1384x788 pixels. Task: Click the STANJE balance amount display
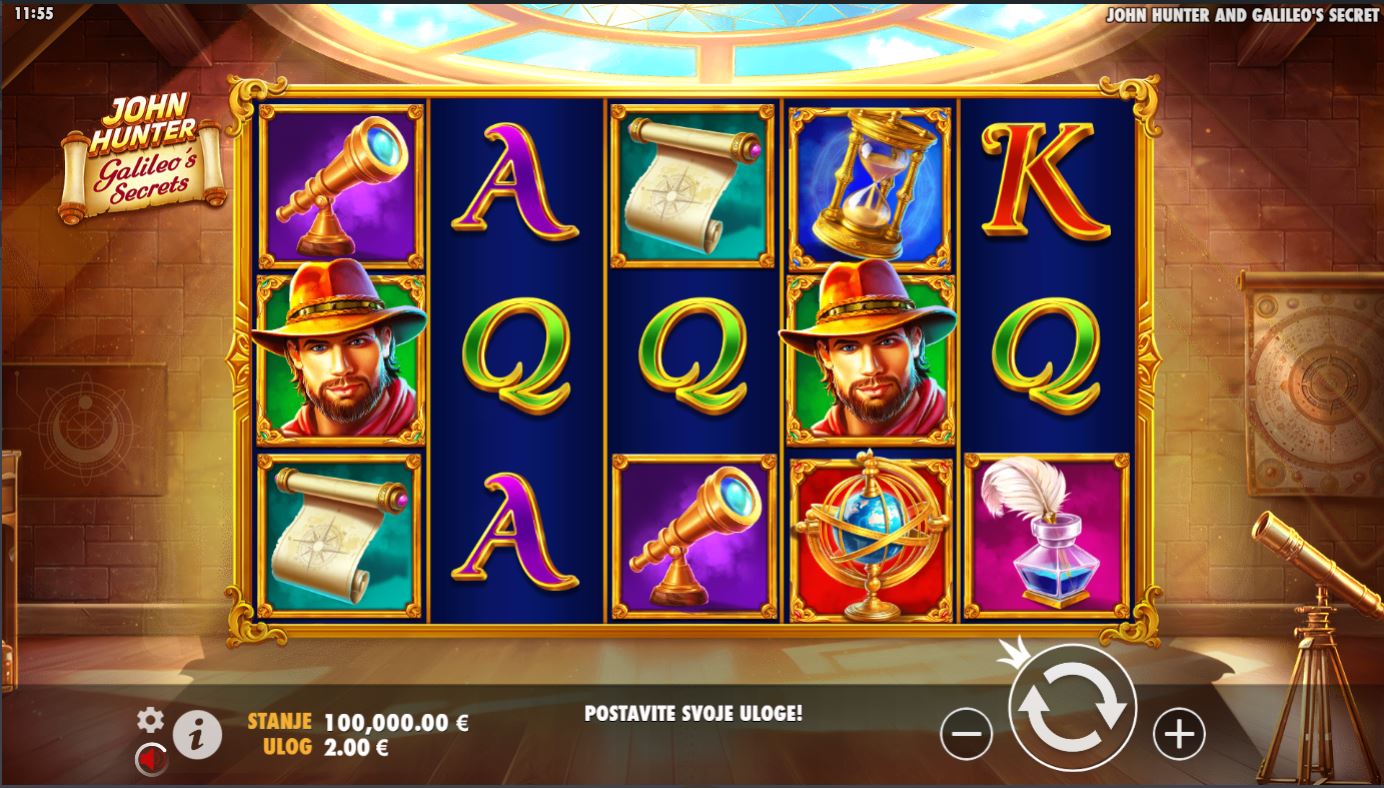(x=396, y=722)
